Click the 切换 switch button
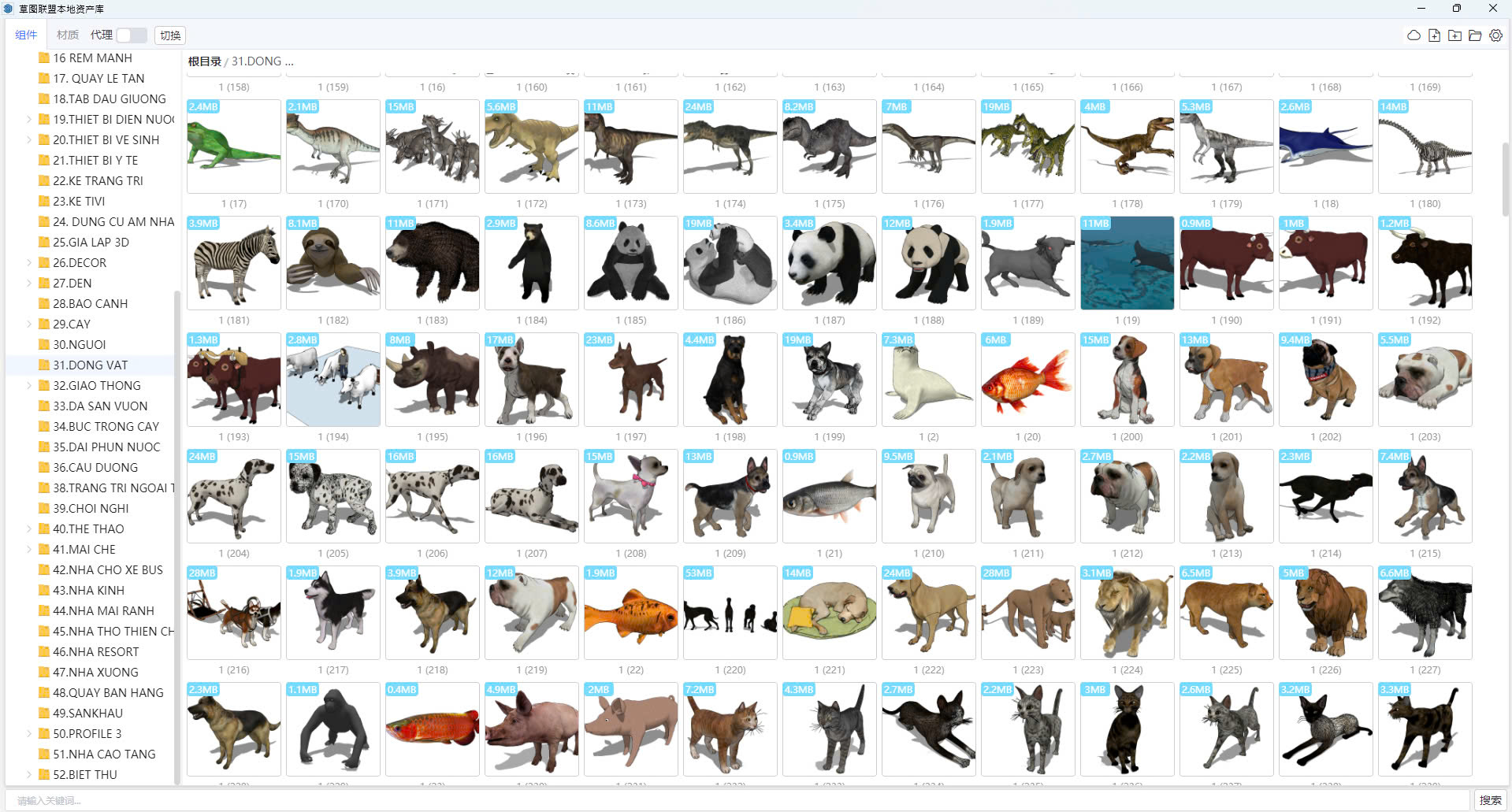1512x812 pixels. (170, 35)
